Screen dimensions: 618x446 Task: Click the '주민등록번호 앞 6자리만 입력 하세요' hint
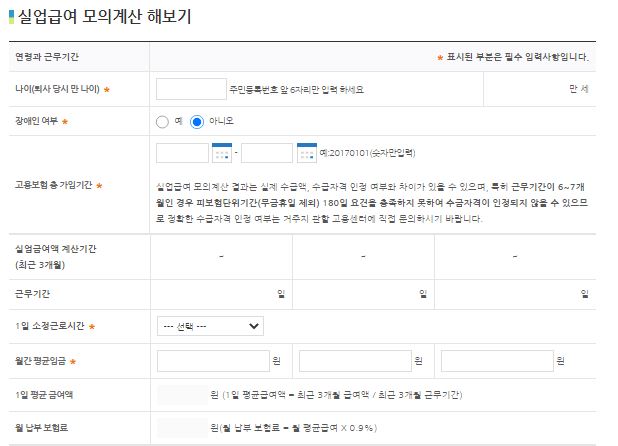pos(296,90)
